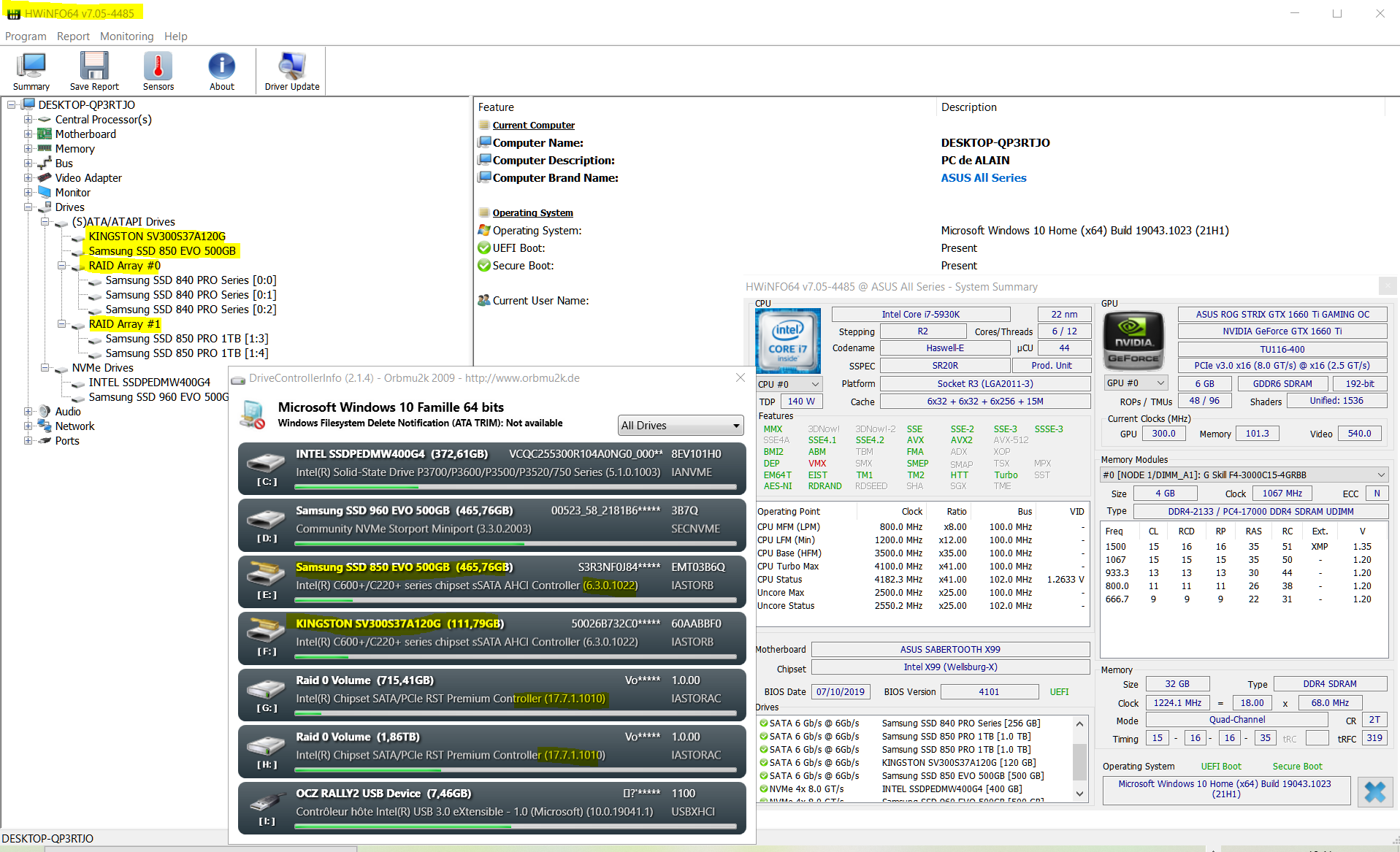The image size is (1400, 852).
Task: Click the HWiNFO64 title bar app icon
Action: (13, 13)
